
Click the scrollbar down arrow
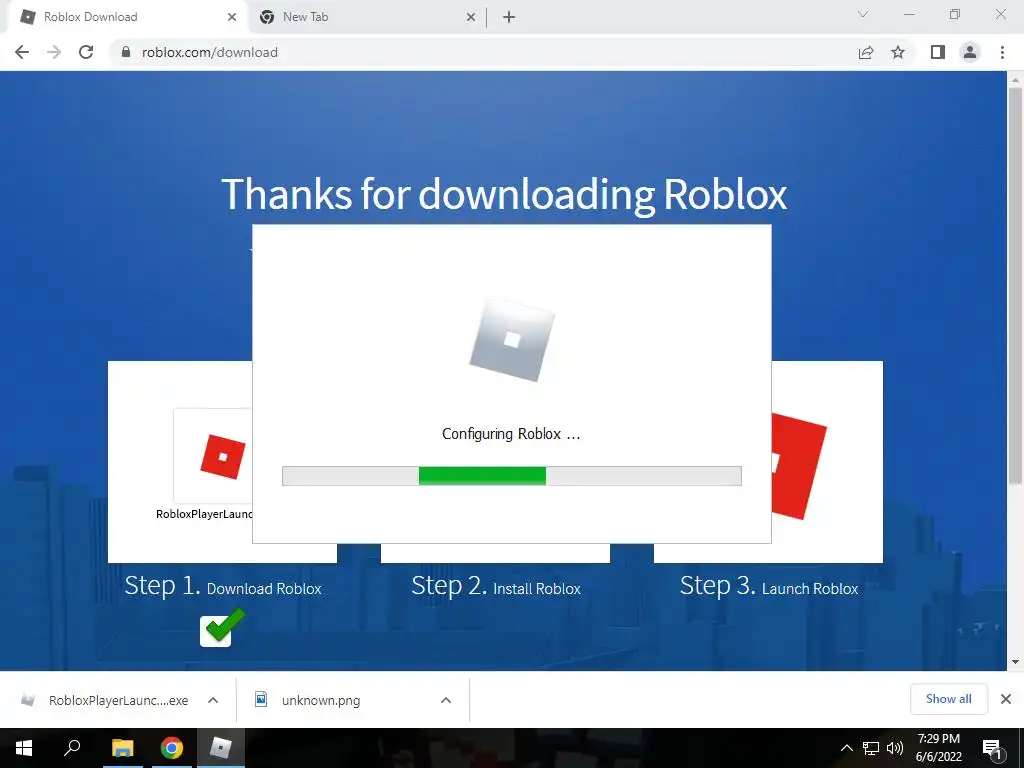1015,662
